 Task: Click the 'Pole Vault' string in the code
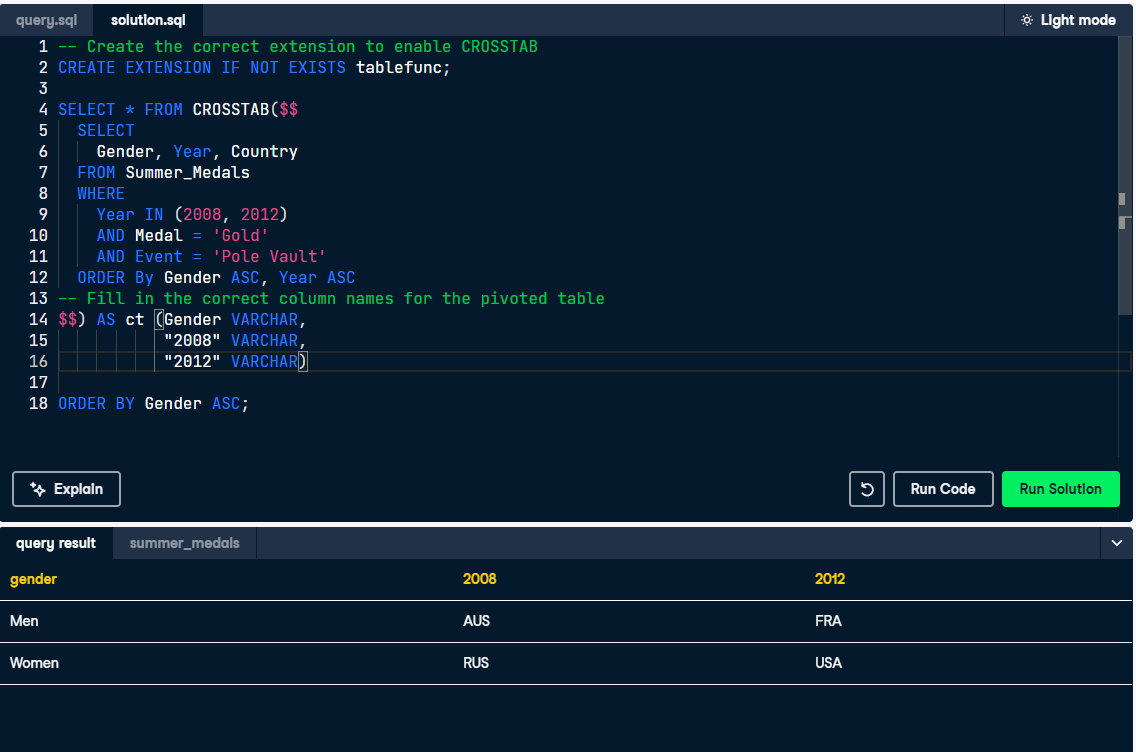[269, 256]
